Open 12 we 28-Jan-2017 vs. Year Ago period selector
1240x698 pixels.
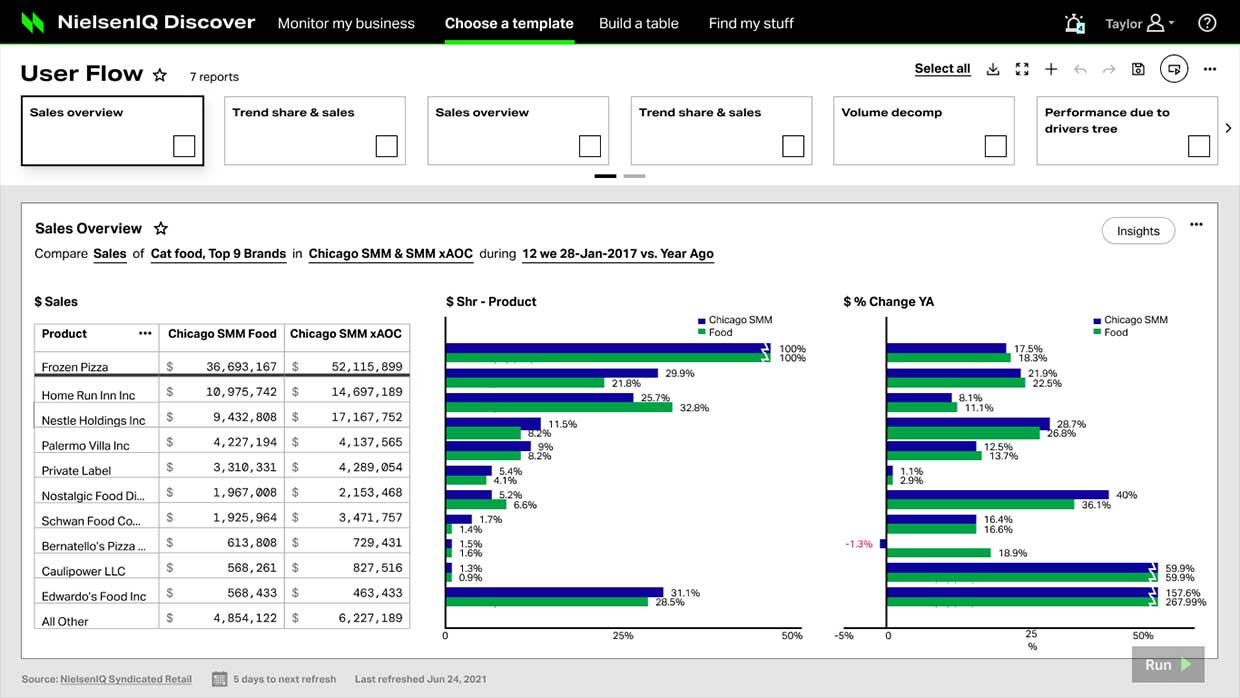pyautogui.click(x=618, y=254)
